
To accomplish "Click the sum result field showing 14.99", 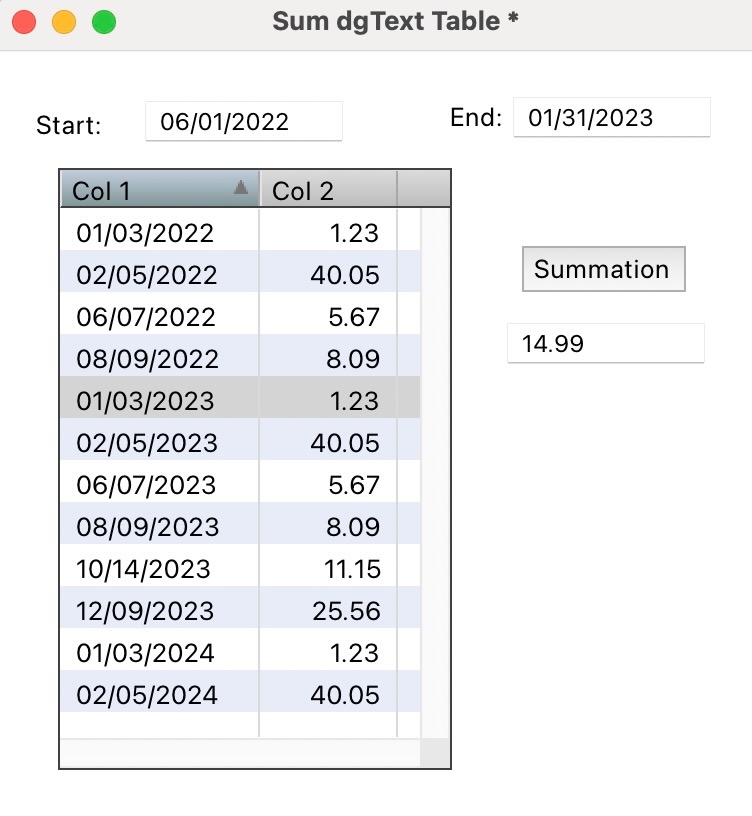I will pos(605,344).
